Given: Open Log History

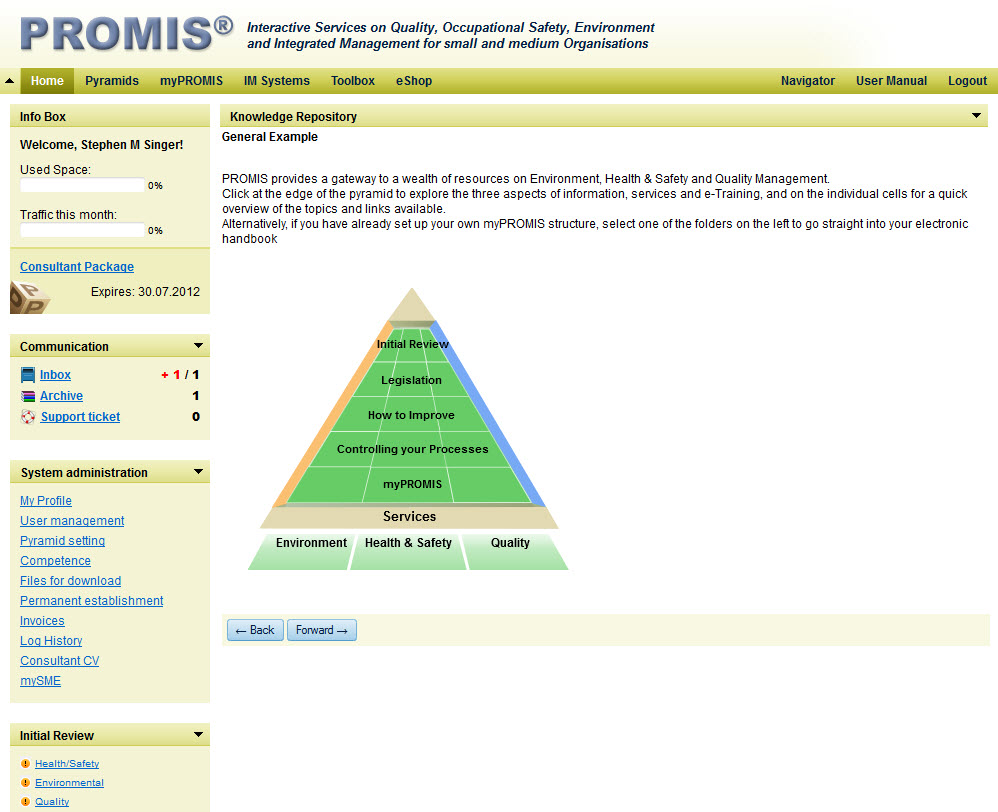Looking at the screenshot, I should [x=51, y=641].
